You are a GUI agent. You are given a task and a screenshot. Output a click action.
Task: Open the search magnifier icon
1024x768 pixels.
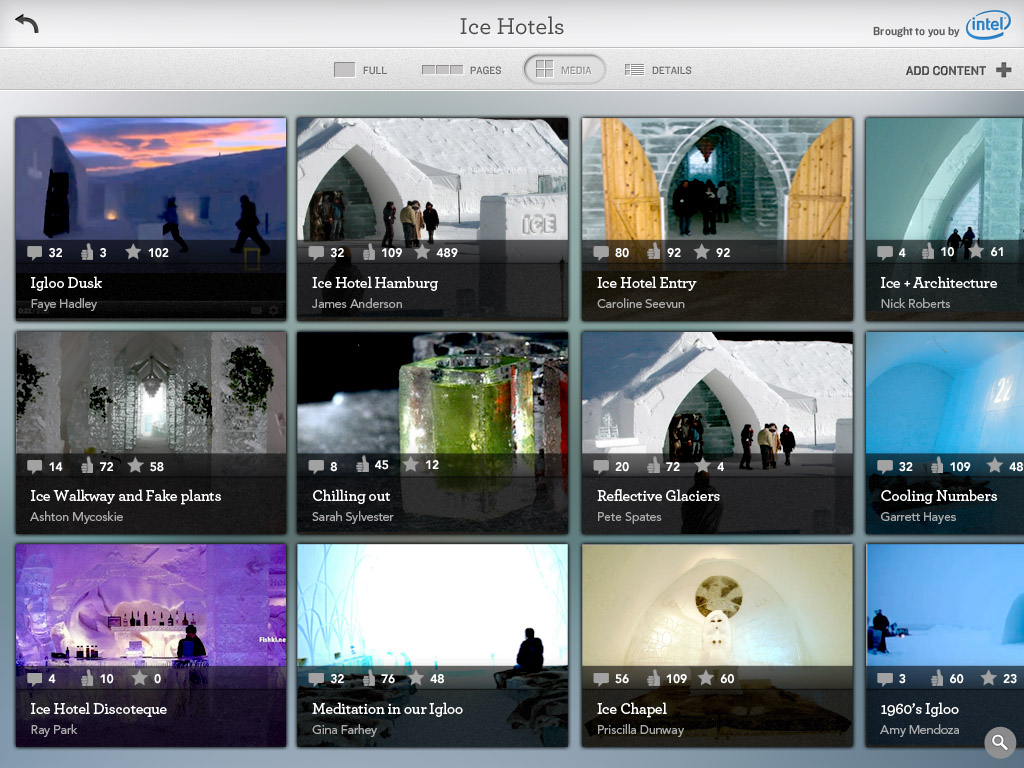(1000, 741)
